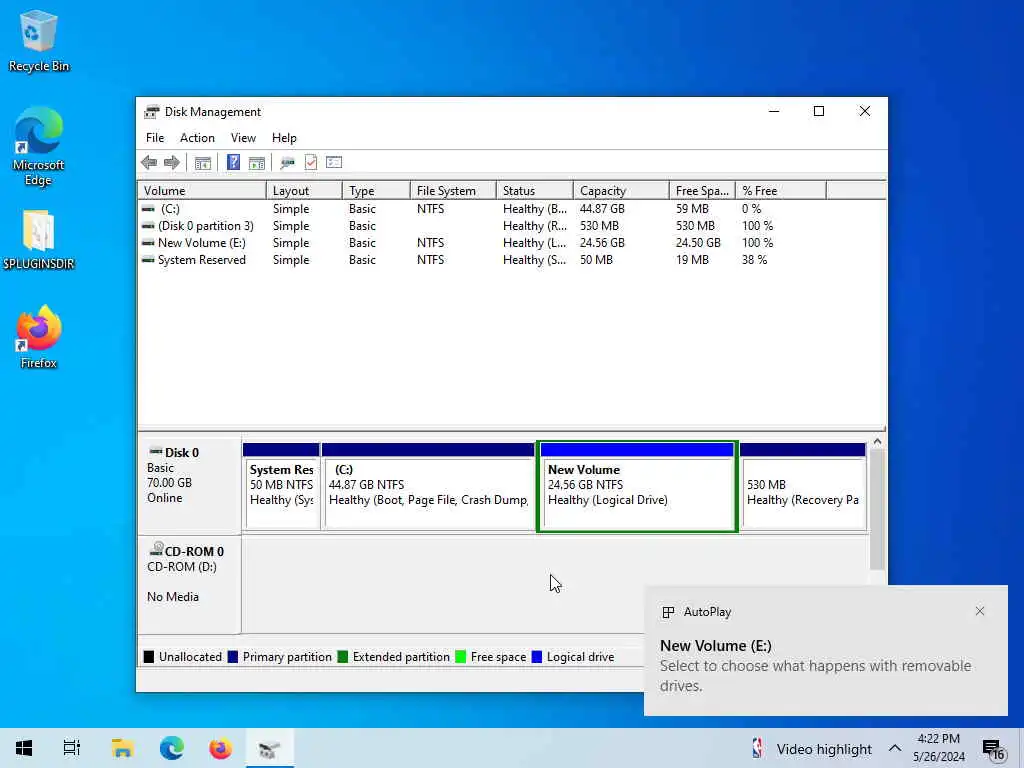Viewport: 1024px width, 768px height.
Task: Open the Help menu
Action: click(x=284, y=138)
